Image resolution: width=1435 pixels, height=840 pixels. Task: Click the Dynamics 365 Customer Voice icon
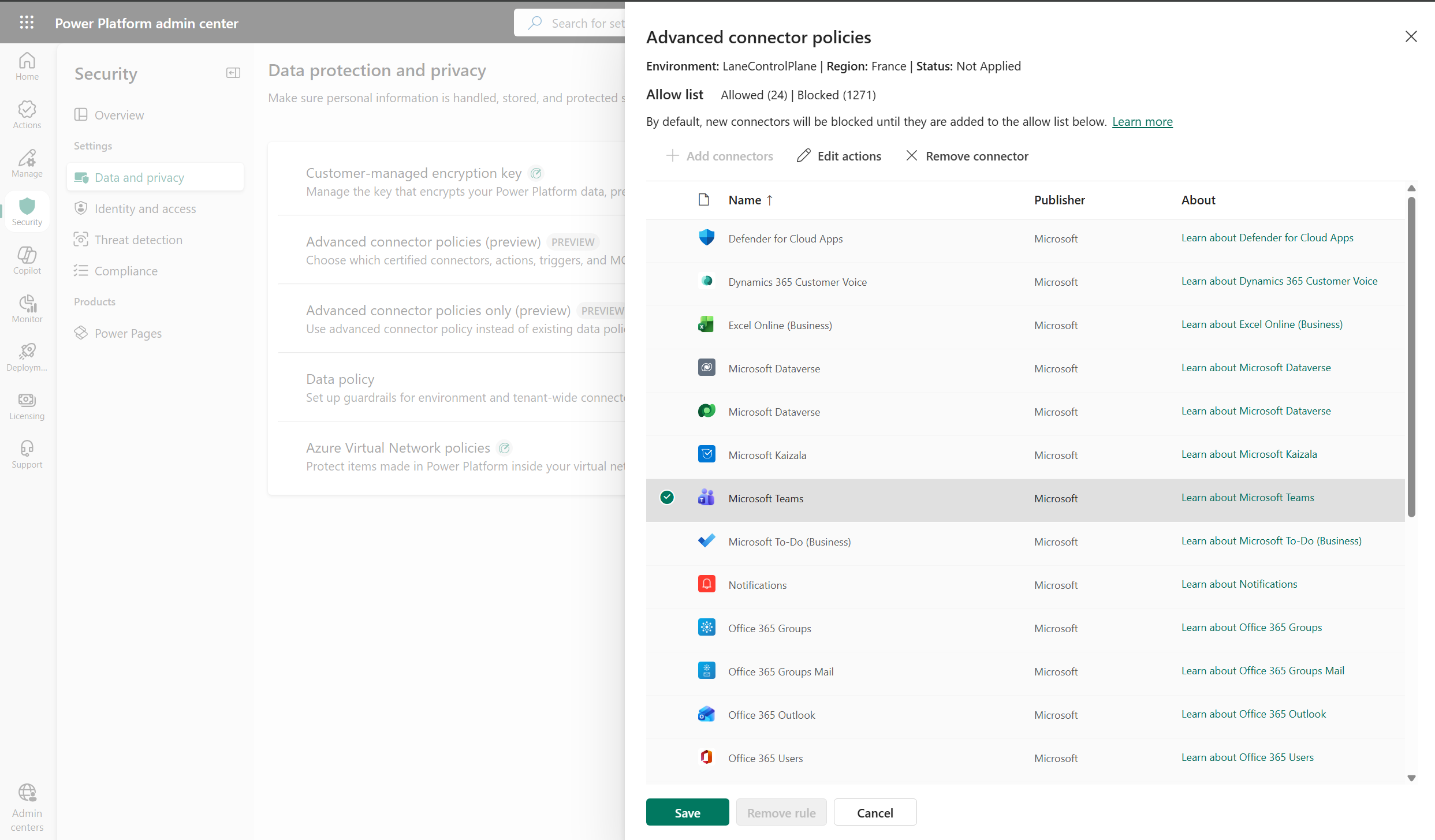[706, 281]
